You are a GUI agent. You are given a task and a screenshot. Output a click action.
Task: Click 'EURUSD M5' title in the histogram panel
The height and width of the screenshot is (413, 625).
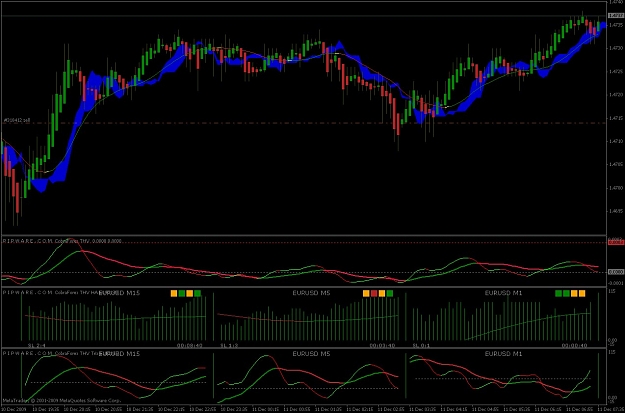tap(311, 293)
